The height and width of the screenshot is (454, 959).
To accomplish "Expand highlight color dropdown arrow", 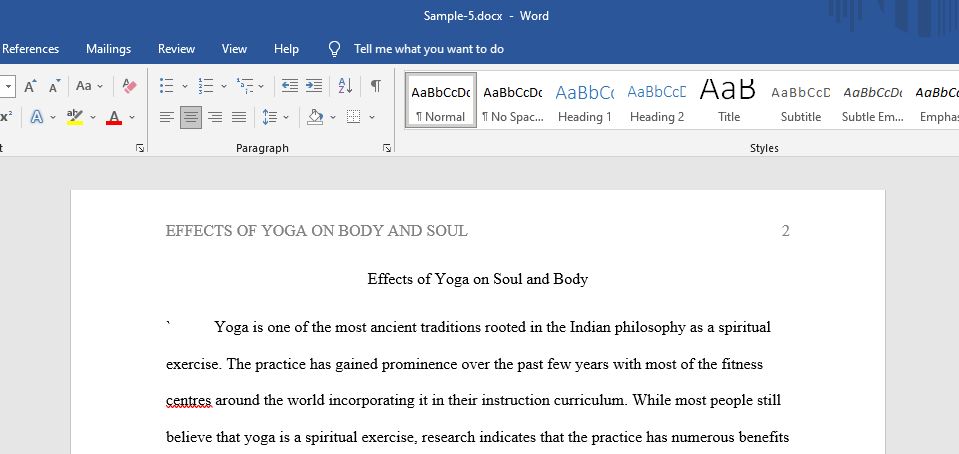I will coord(92,117).
